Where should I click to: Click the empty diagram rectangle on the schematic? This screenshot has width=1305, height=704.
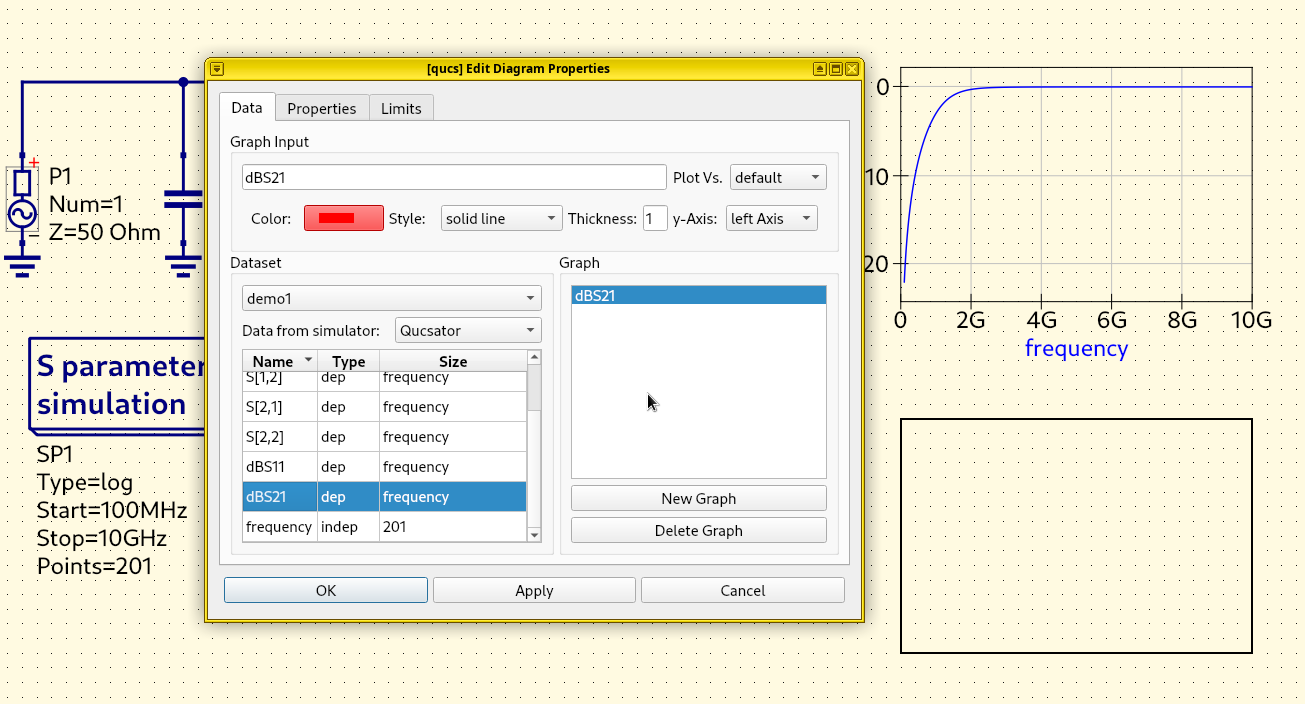pyautogui.click(x=1076, y=536)
